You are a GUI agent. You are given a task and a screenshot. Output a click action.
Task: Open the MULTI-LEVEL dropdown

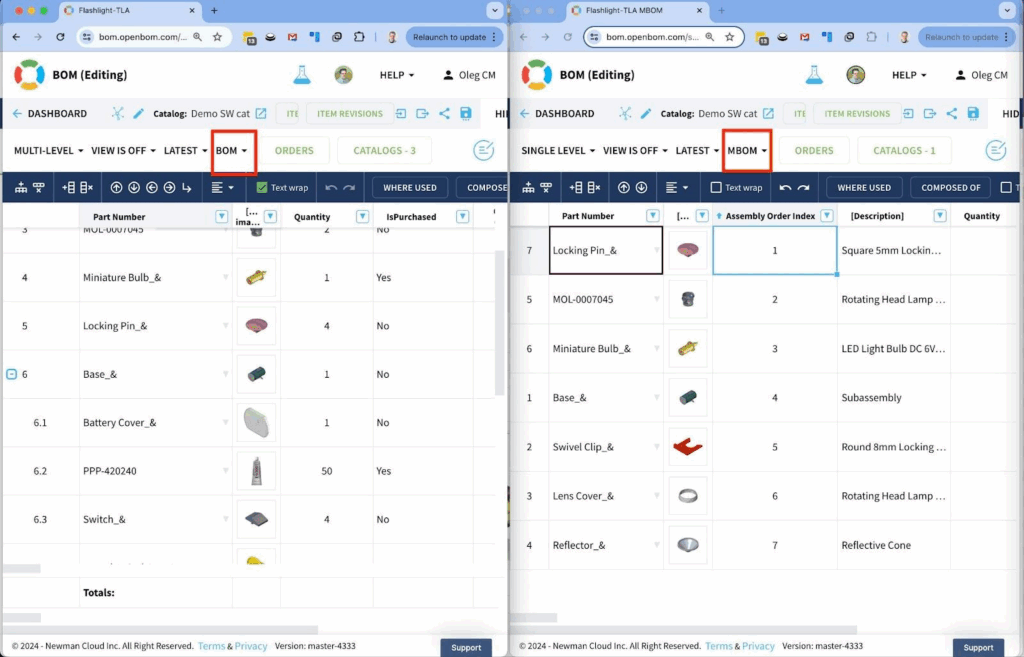pos(50,151)
